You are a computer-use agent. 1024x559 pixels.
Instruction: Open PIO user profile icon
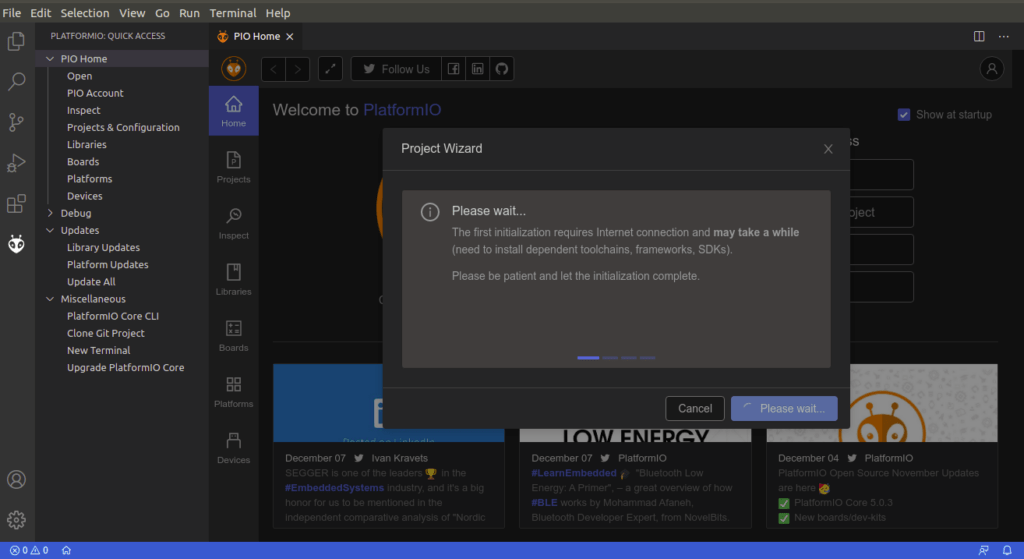point(991,69)
